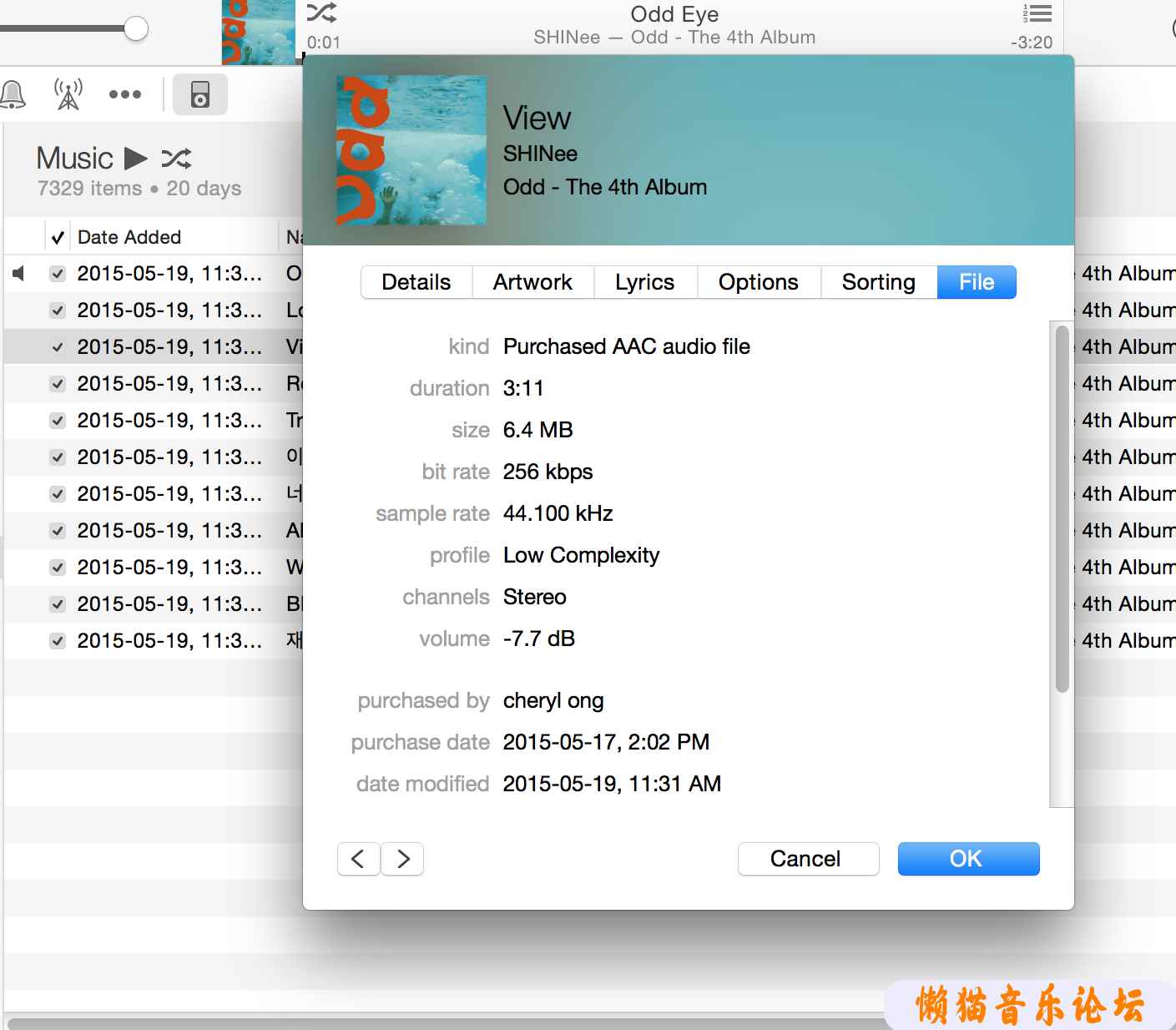1176x1030 pixels.
Task: Sort by the Date Added column
Action: point(129,237)
